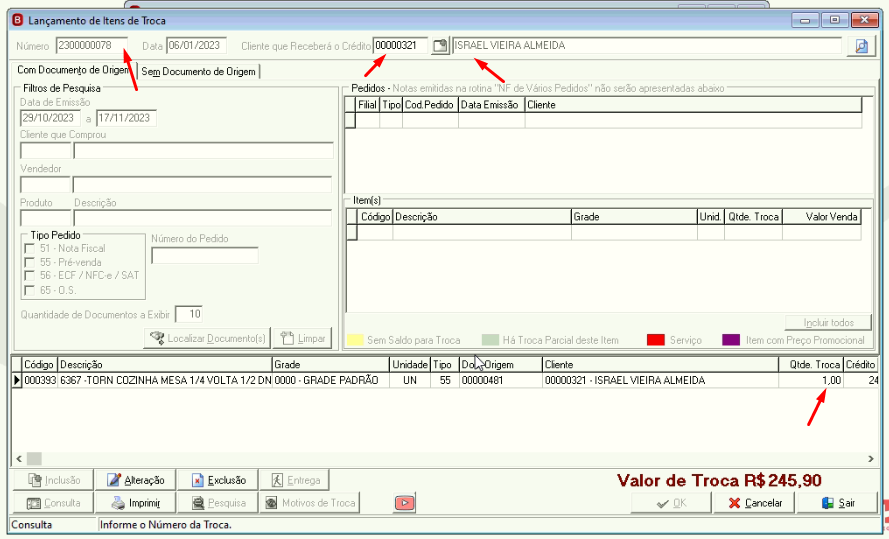The width and height of the screenshot is (889, 539).
Task: Toggle the 51 - Nota Fiscal checkbox
Action: point(29,248)
